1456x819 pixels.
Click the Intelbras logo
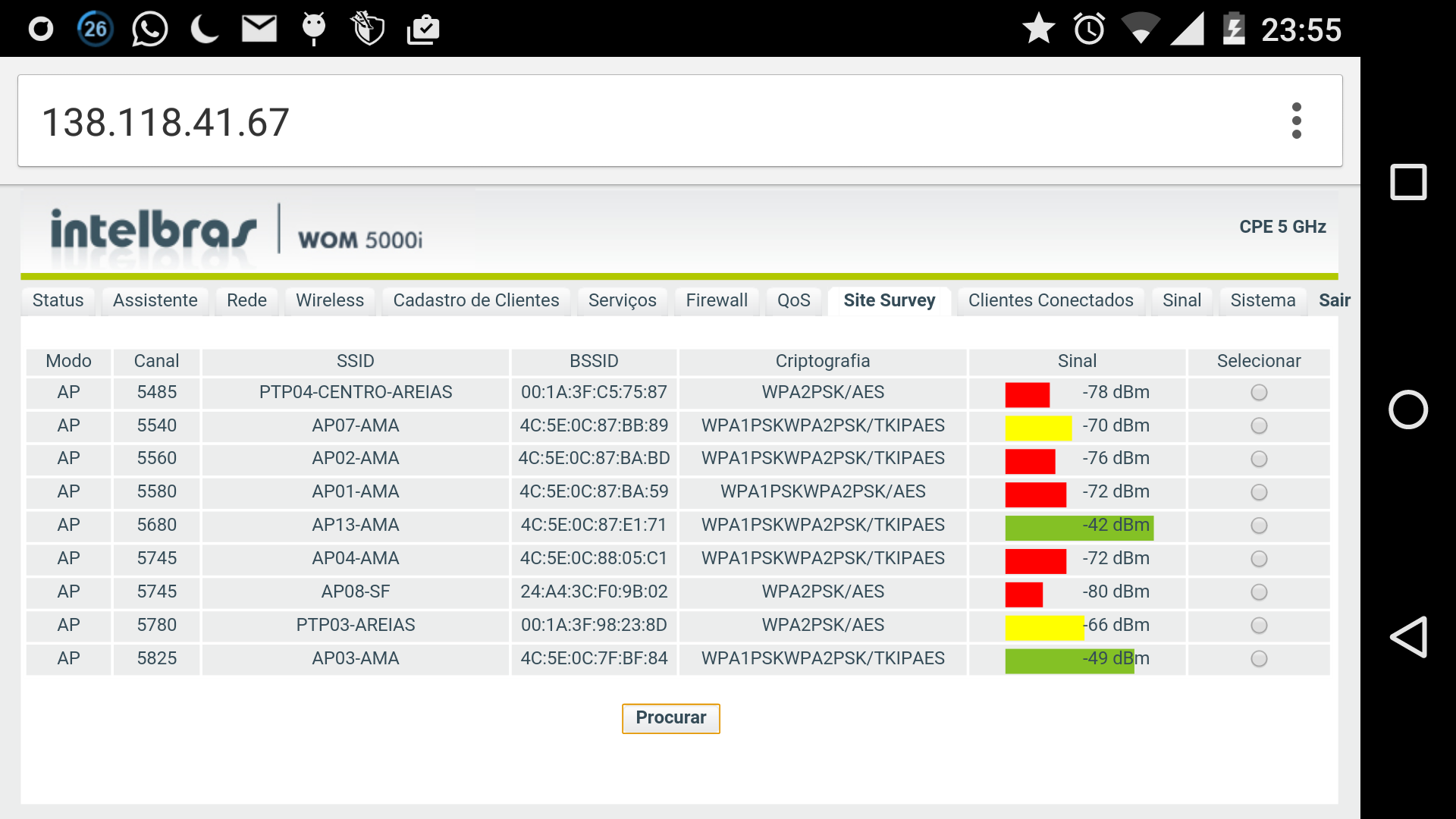153,231
